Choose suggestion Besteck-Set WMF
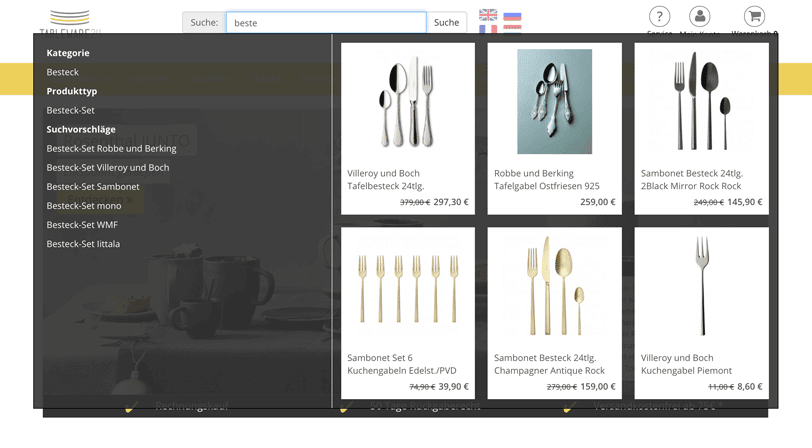This screenshot has height=448, width=812. pyautogui.click(x=82, y=225)
